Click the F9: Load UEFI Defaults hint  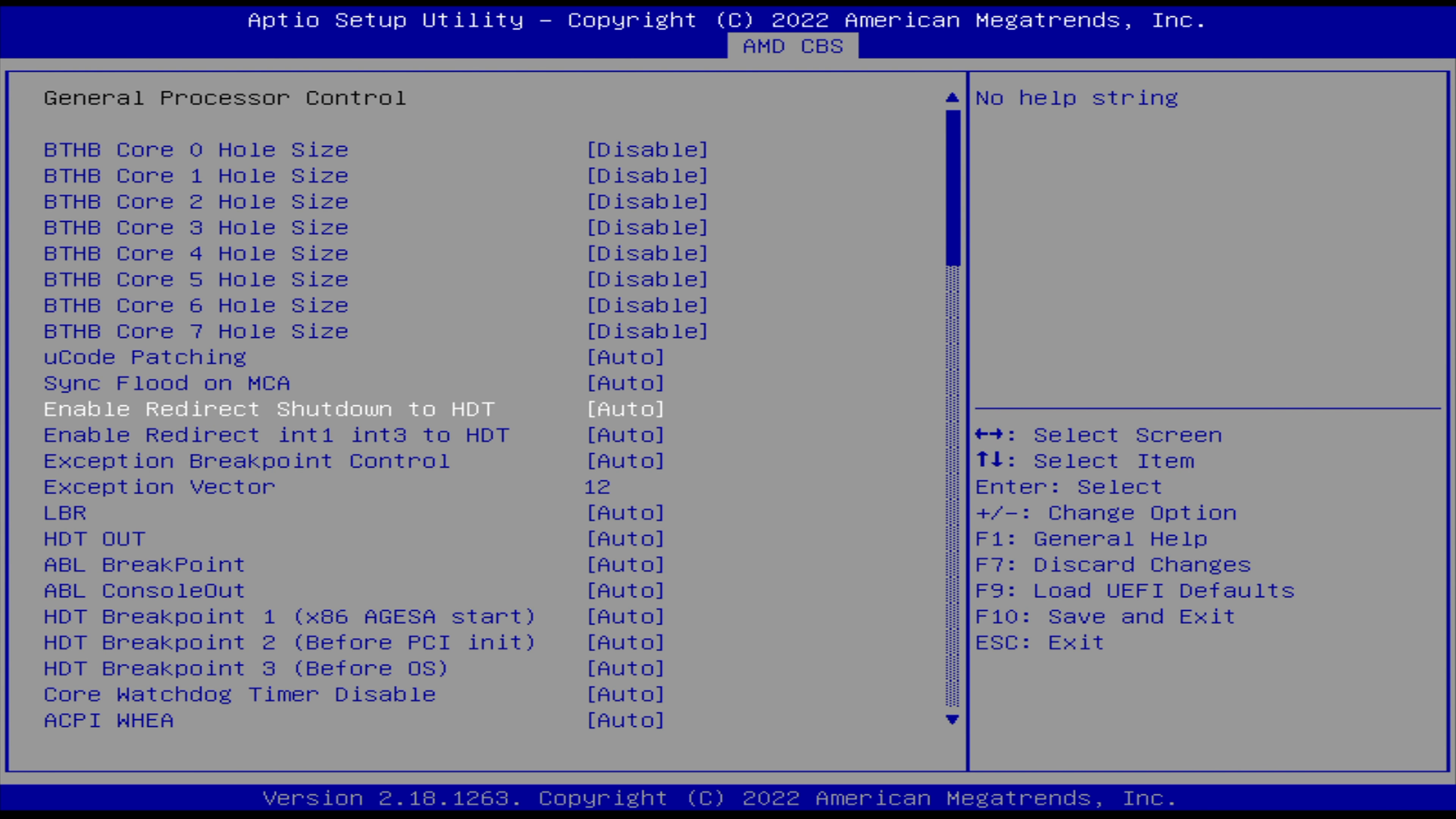click(x=1135, y=591)
